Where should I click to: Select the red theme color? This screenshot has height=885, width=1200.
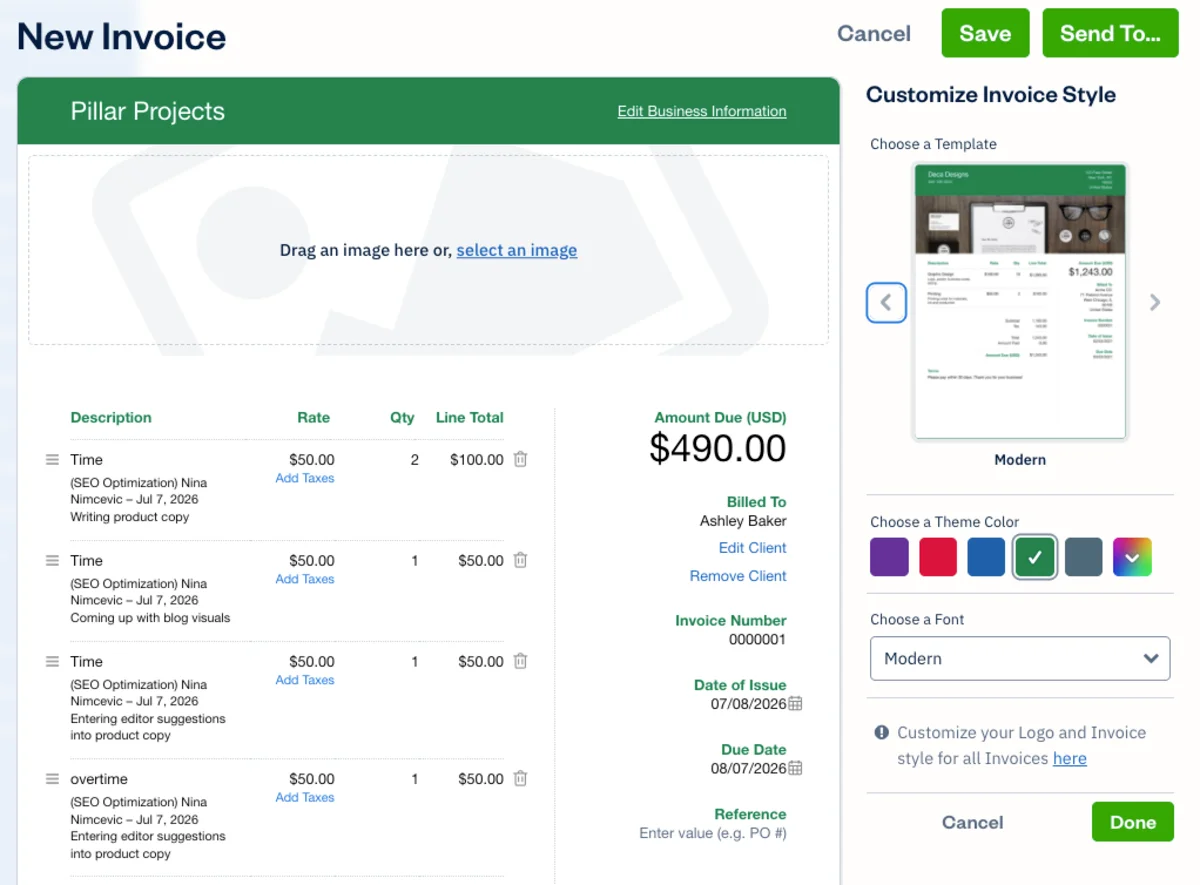938,557
